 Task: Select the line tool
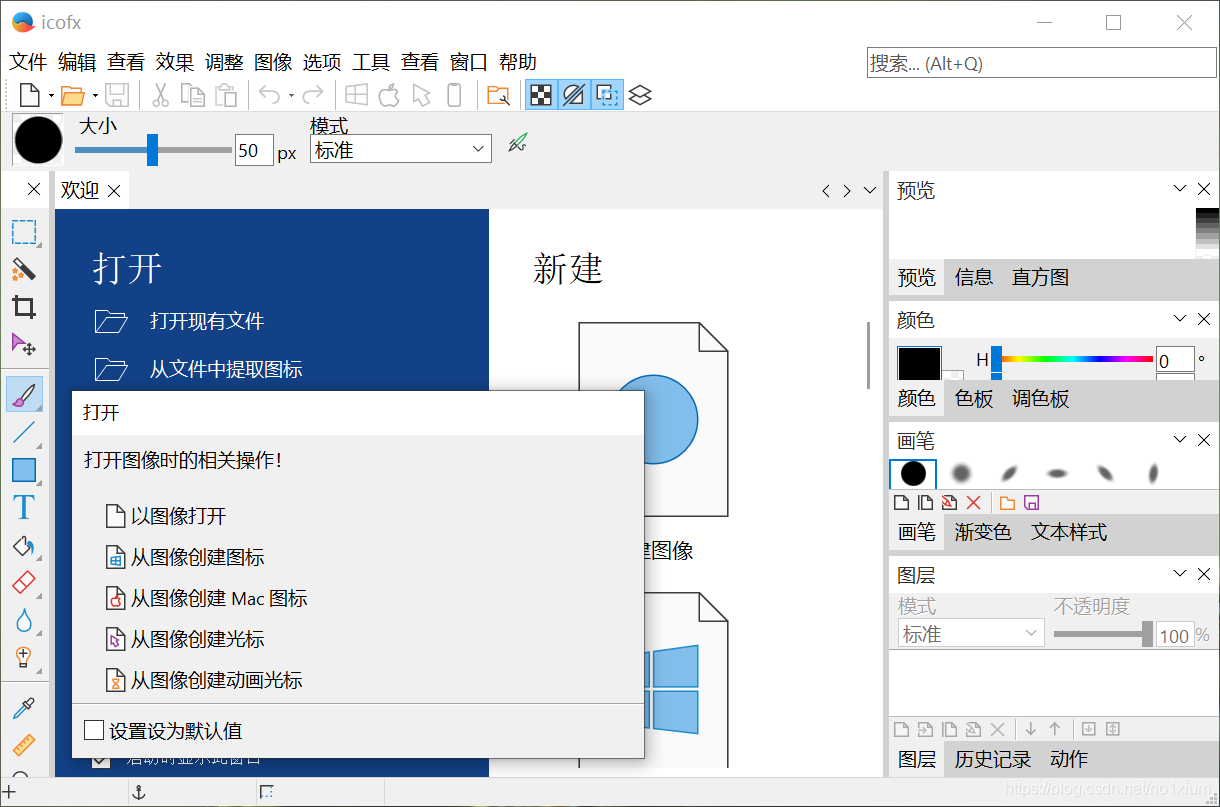click(x=24, y=432)
